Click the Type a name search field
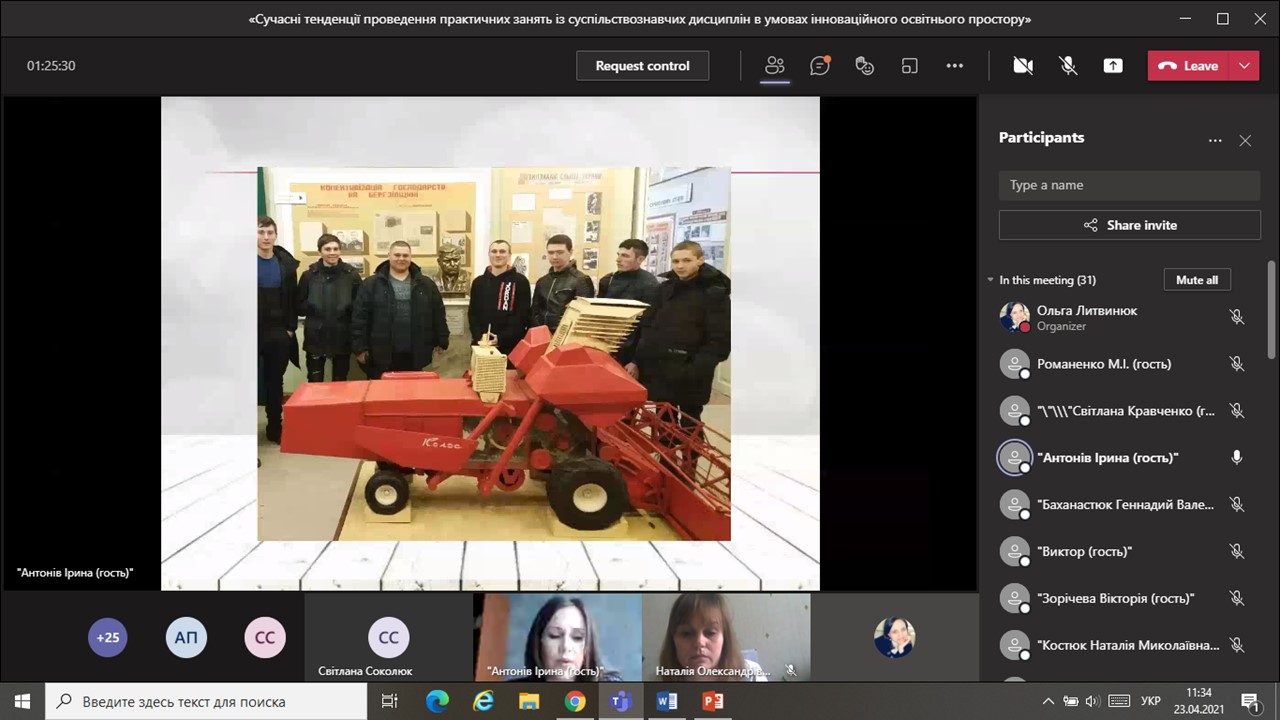Screen dimensions: 1280x720 point(1129,185)
